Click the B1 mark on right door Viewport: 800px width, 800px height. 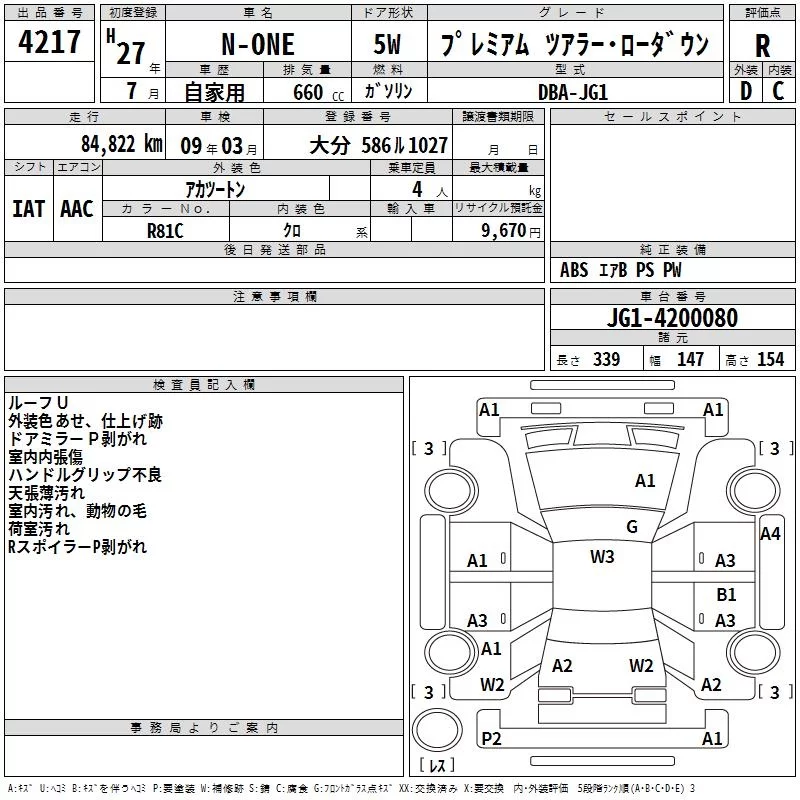tap(726, 594)
